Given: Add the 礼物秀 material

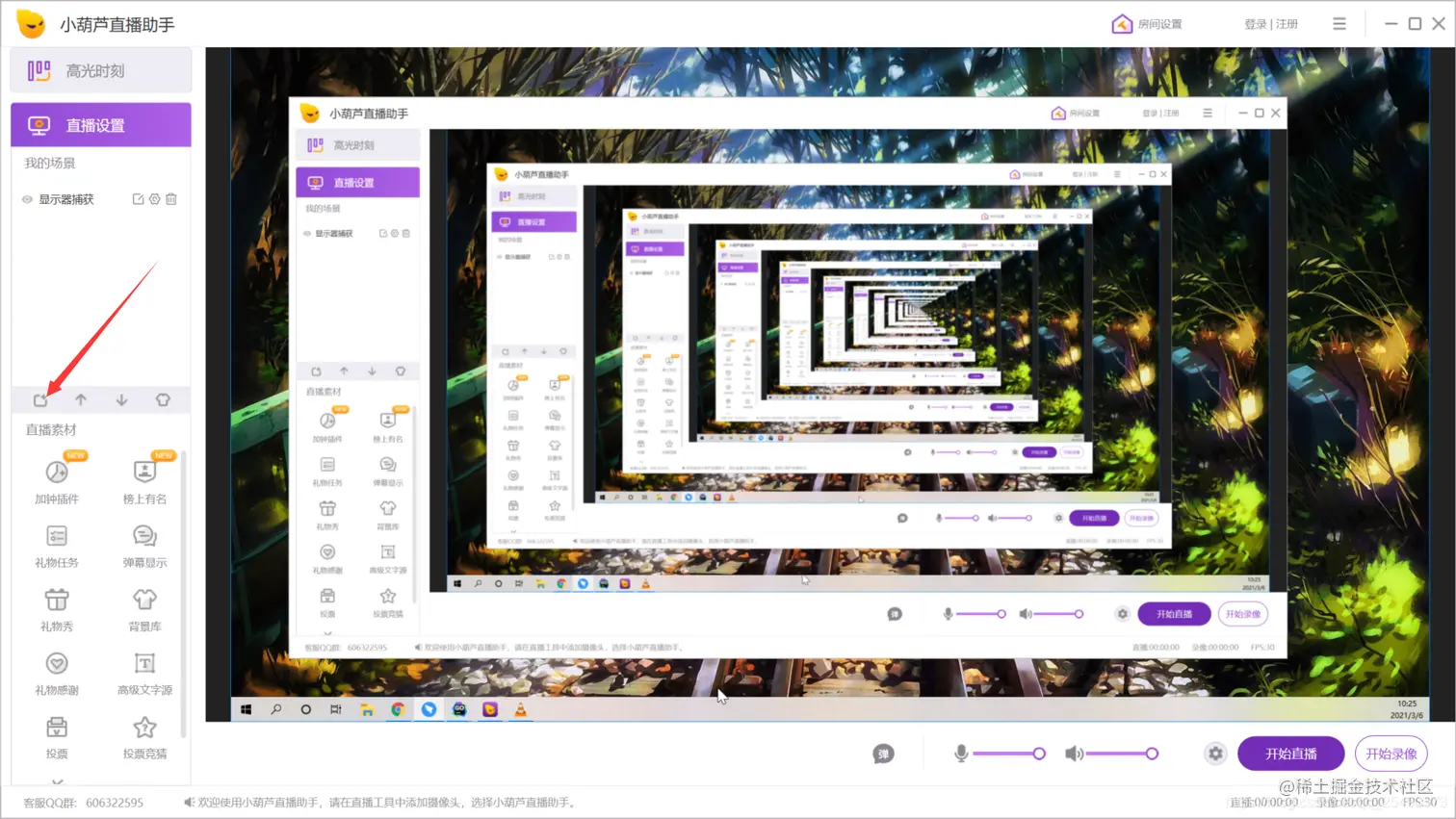Looking at the screenshot, I should (57, 609).
